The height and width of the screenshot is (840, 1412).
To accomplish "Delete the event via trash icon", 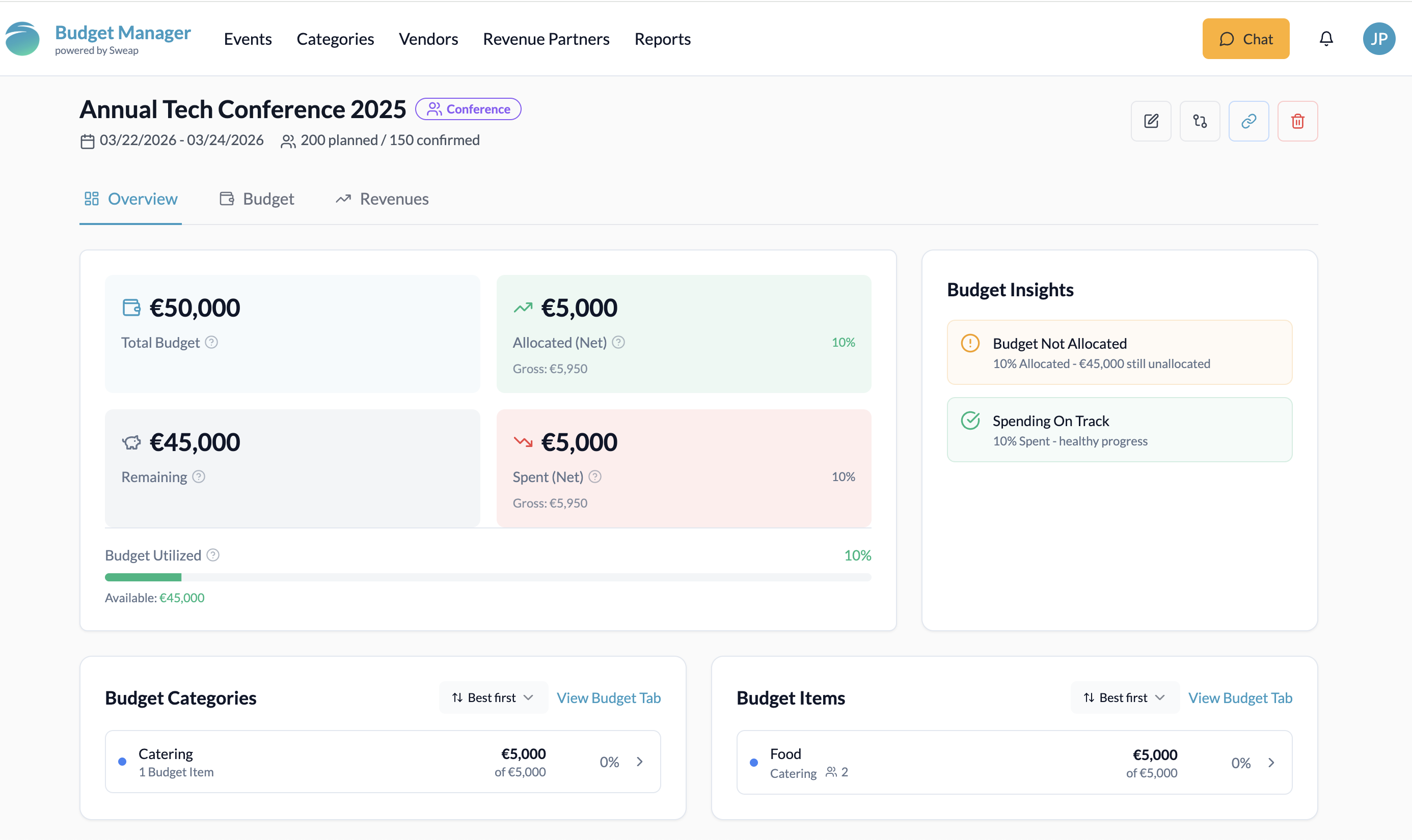I will click(1297, 121).
